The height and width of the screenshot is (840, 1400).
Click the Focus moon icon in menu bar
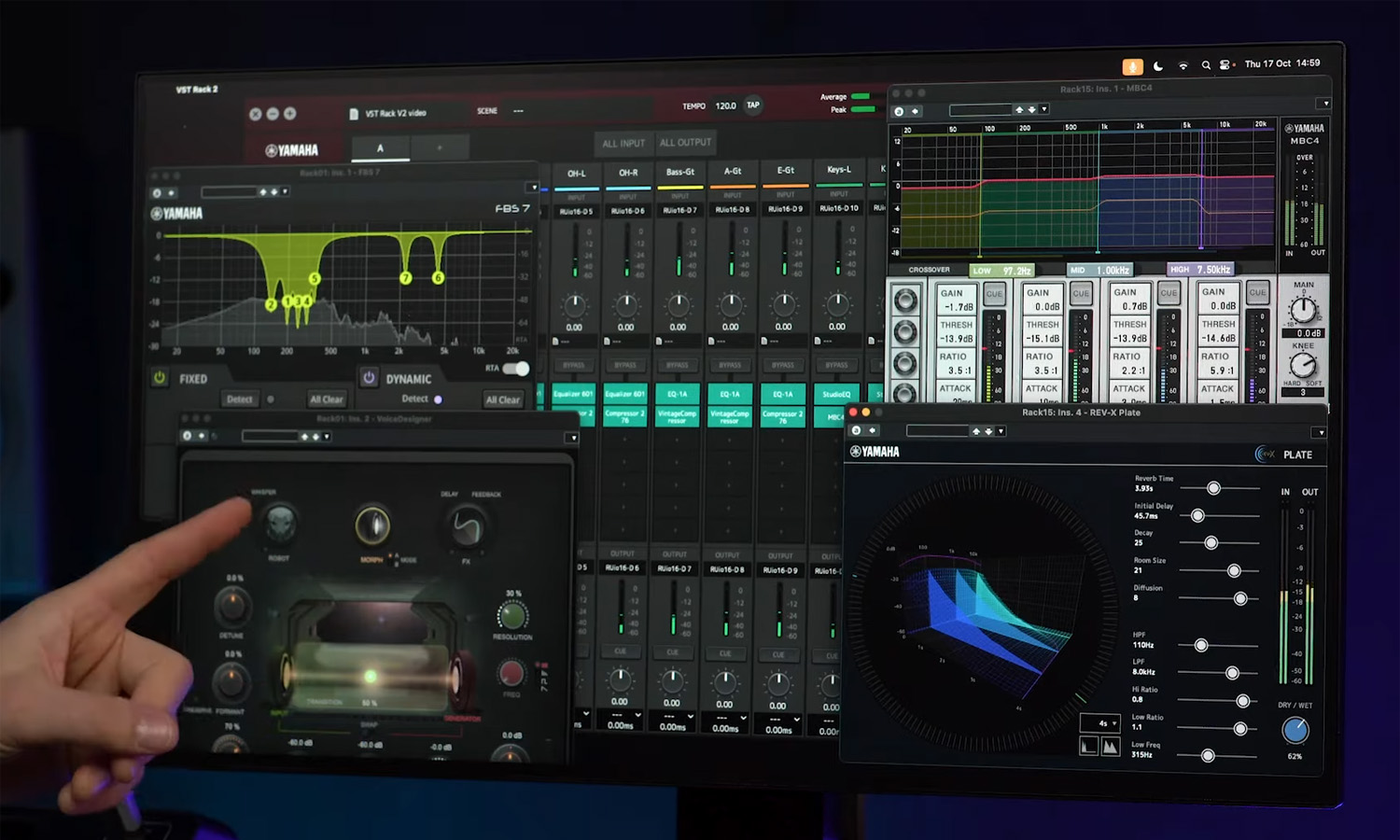1158,66
